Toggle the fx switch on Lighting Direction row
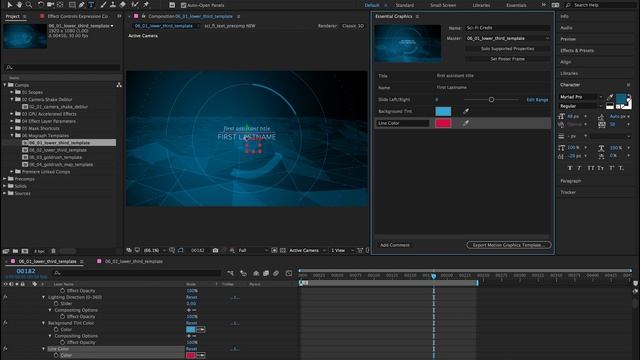Screen dimensions: 640x360 click(x=5, y=297)
